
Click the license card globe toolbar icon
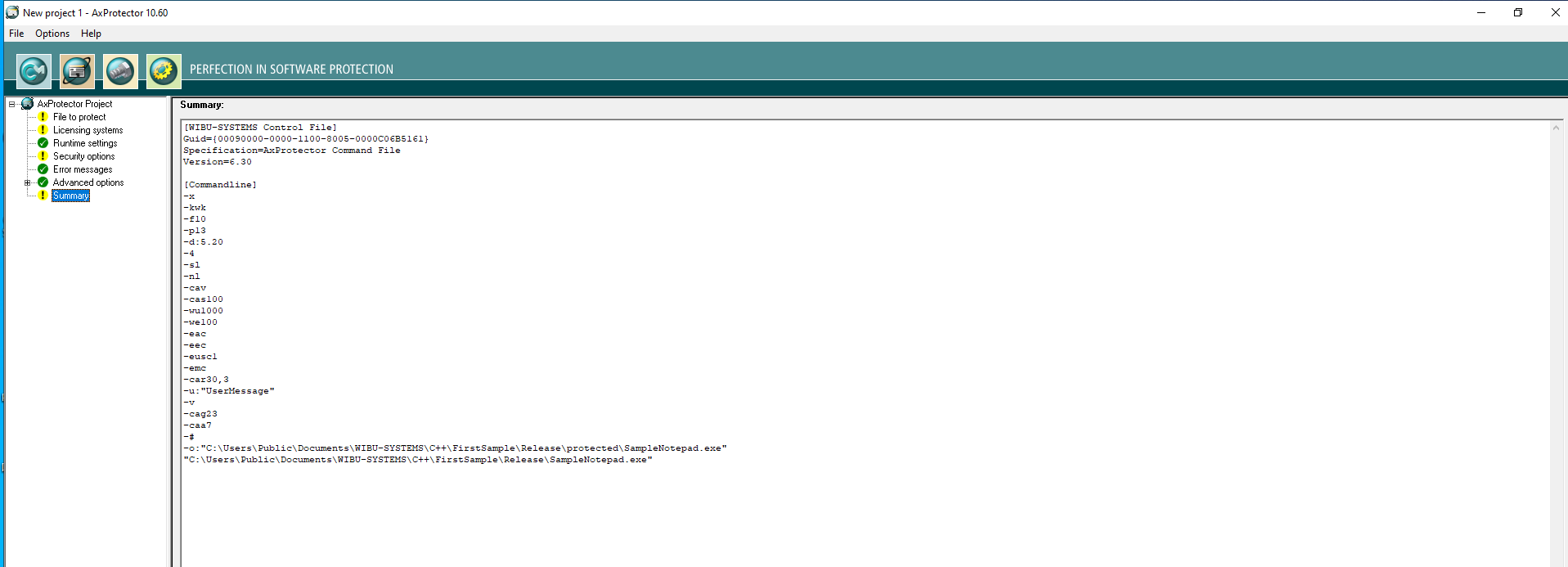click(x=77, y=71)
